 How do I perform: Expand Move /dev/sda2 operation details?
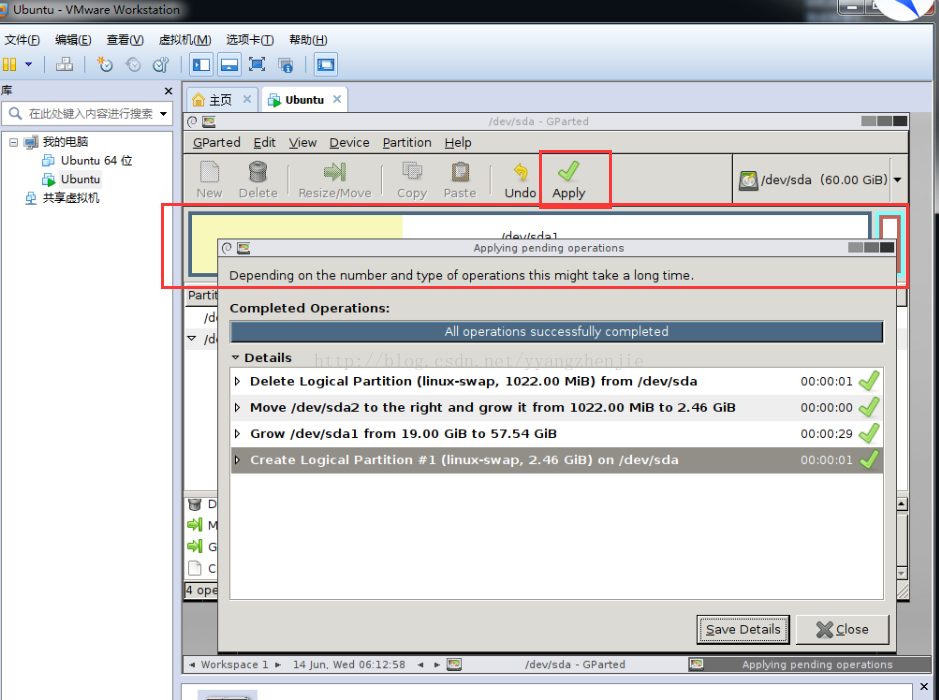tap(238, 408)
